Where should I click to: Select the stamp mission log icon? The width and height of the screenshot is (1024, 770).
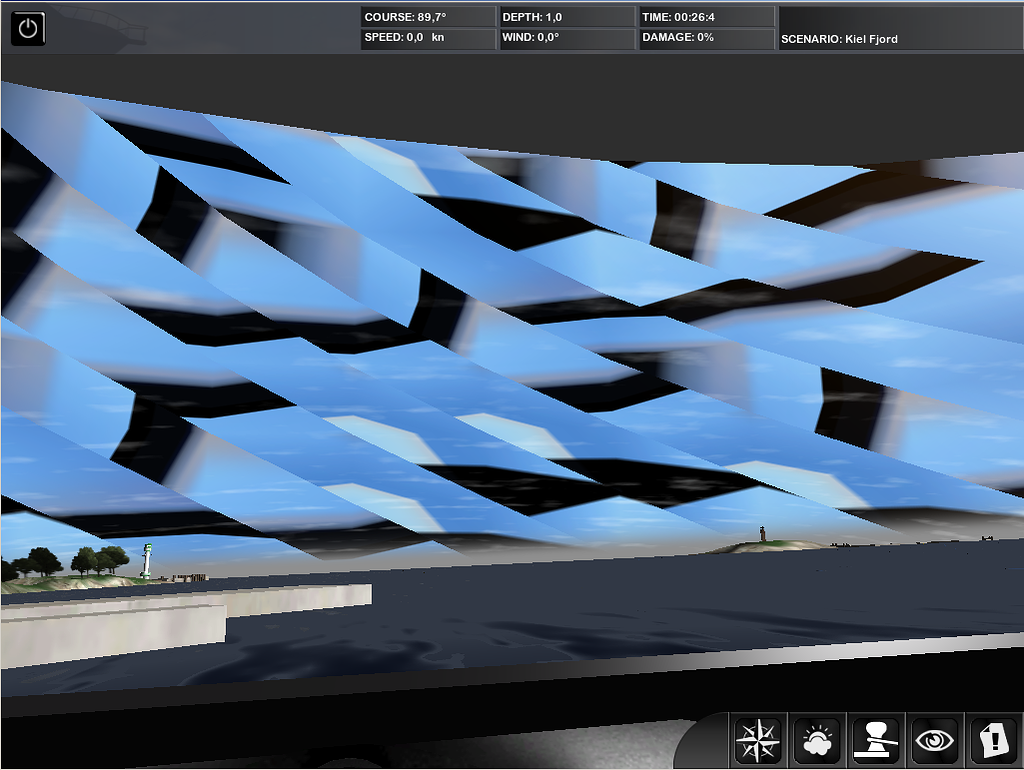tap(875, 740)
